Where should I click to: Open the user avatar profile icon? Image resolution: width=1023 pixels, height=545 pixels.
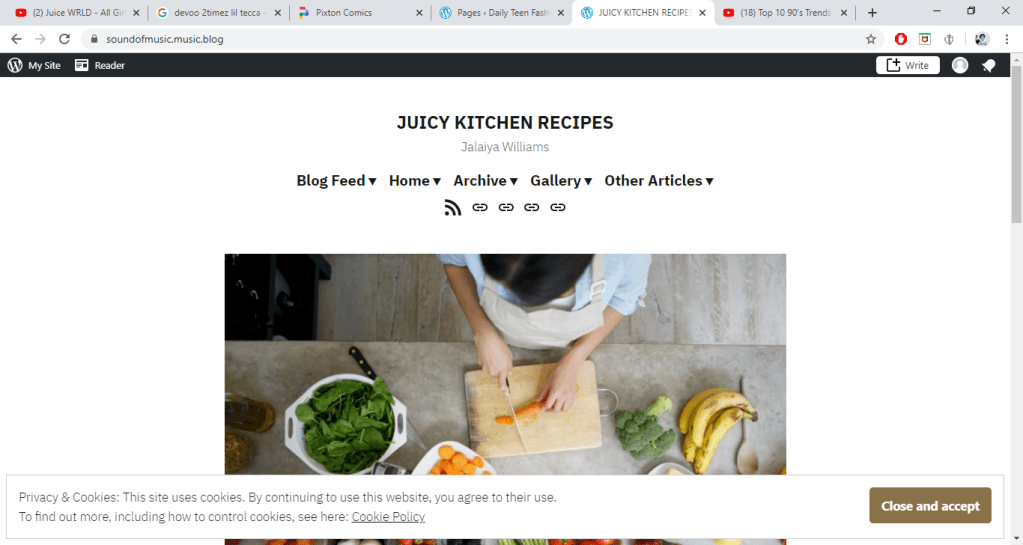point(960,65)
